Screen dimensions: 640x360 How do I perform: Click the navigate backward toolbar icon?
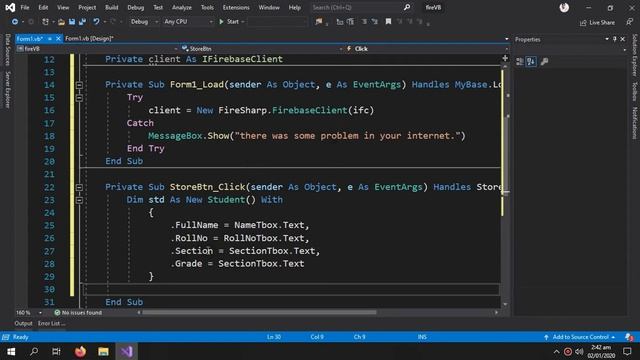click(x=15, y=22)
